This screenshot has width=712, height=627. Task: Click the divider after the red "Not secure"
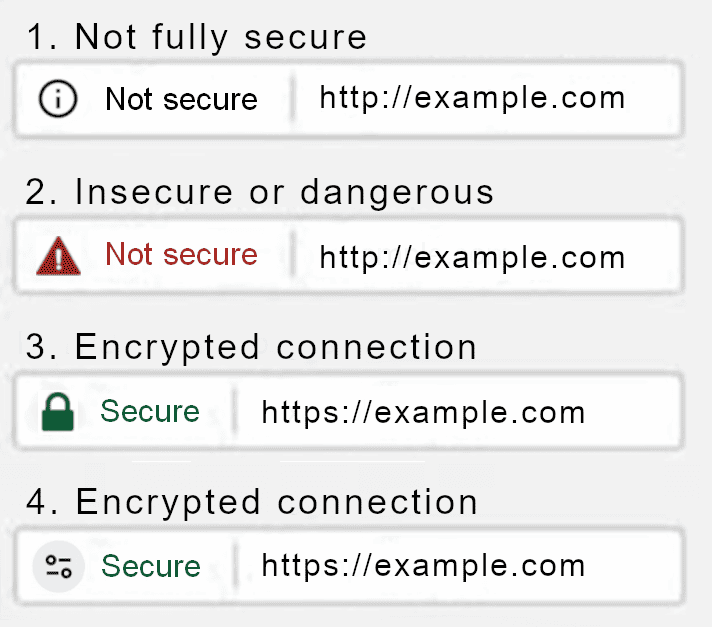(x=294, y=256)
